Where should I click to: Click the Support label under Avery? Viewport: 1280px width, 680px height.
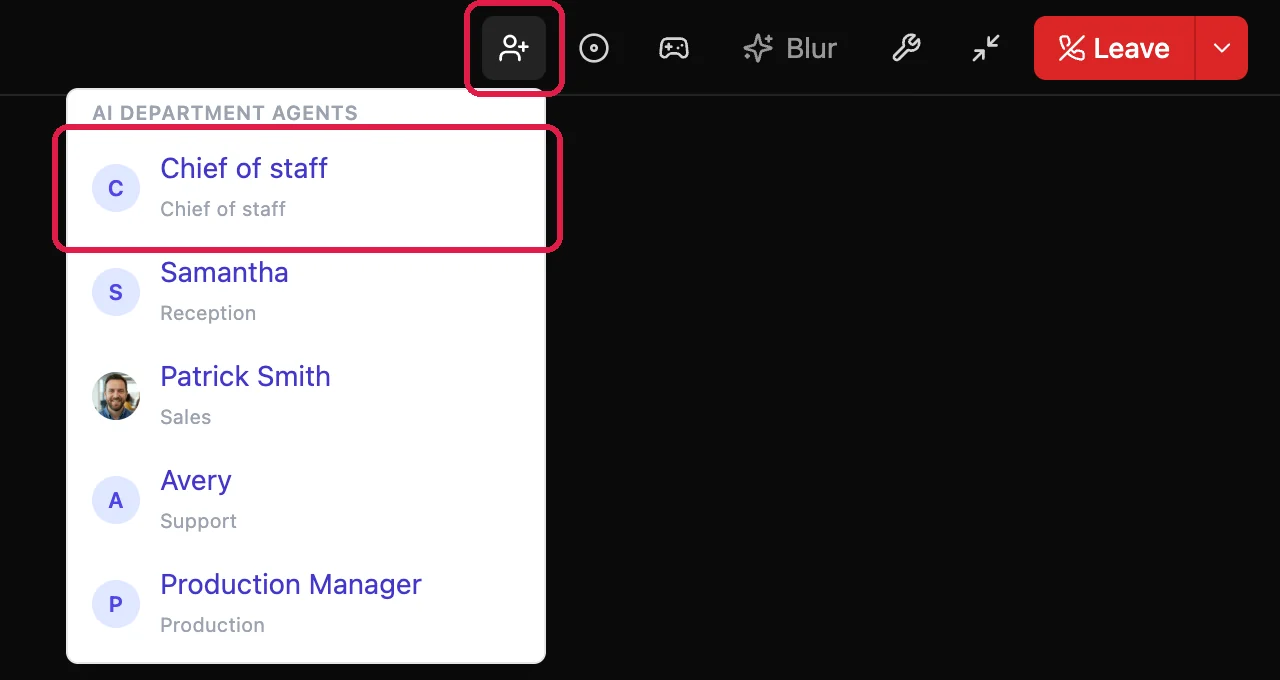click(198, 521)
